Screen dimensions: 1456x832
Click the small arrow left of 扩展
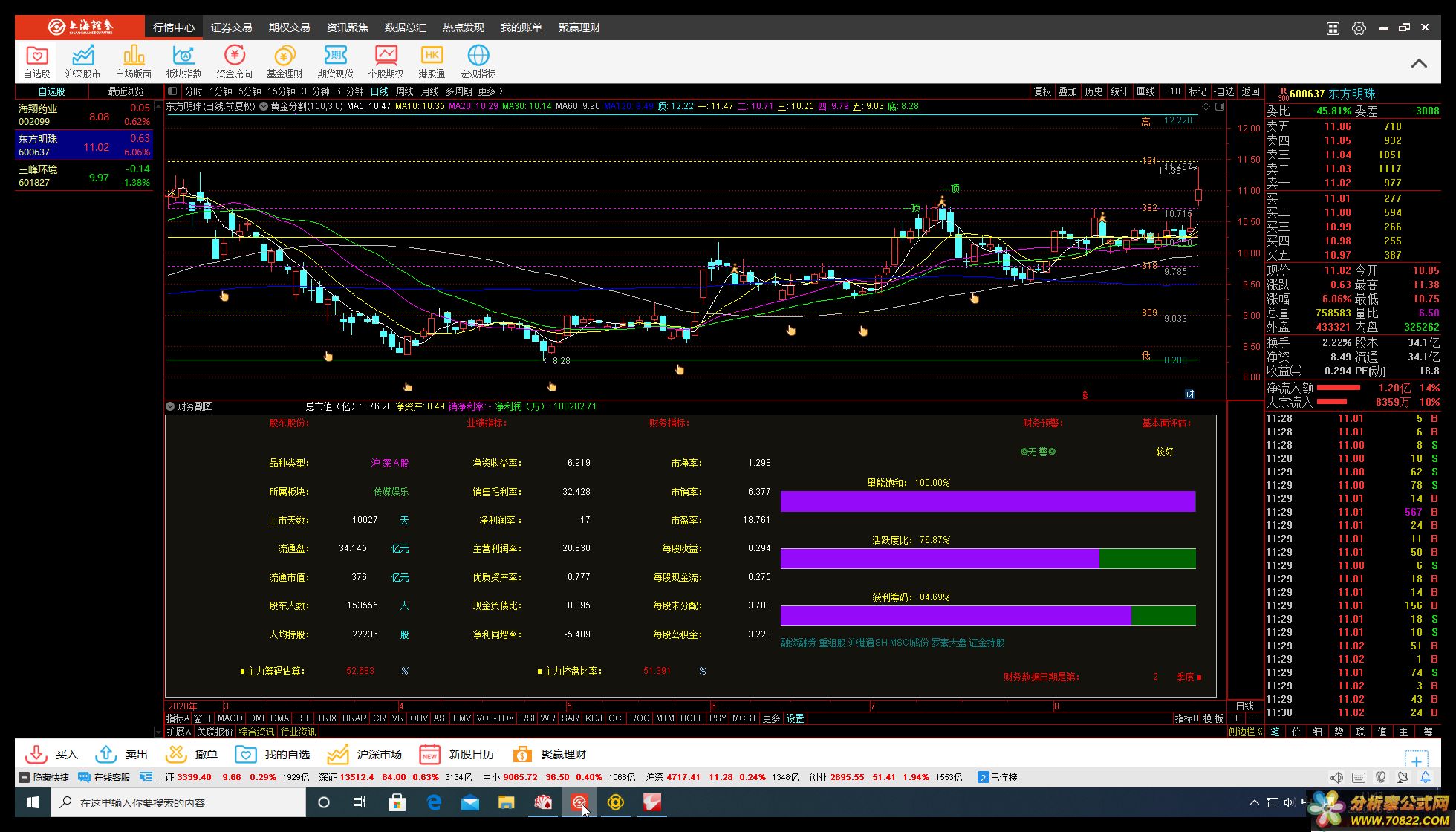click(x=157, y=732)
